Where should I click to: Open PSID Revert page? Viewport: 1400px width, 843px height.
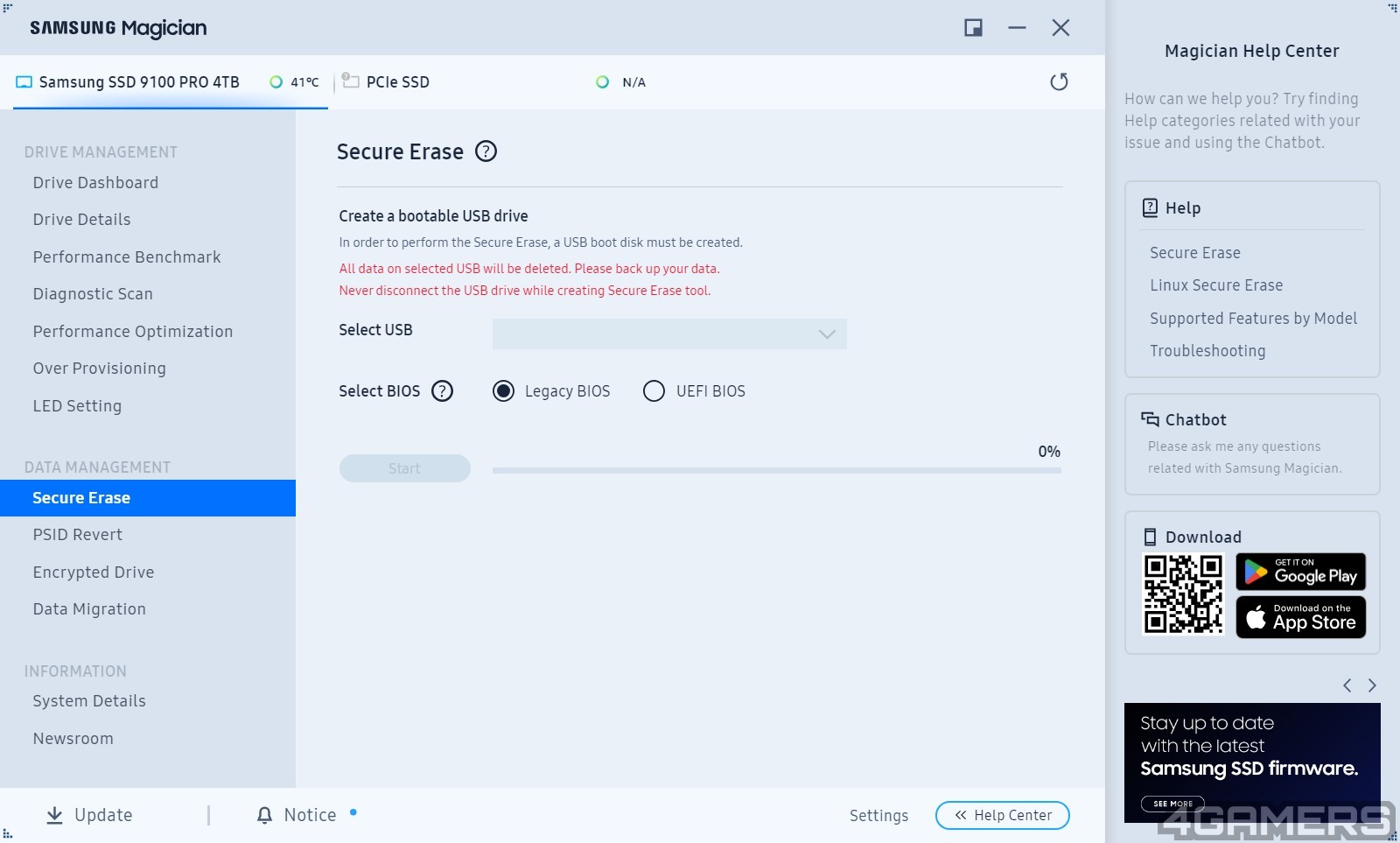click(x=77, y=534)
